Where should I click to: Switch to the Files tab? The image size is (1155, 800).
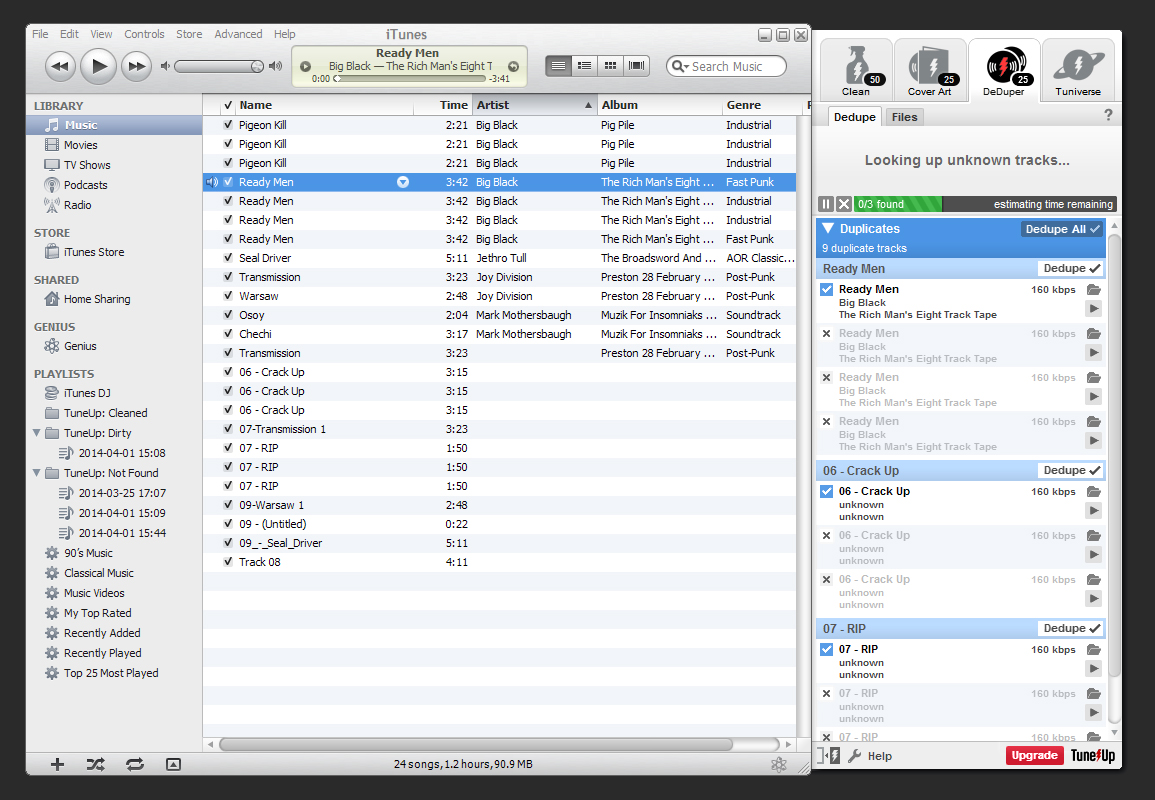pyautogui.click(x=904, y=117)
